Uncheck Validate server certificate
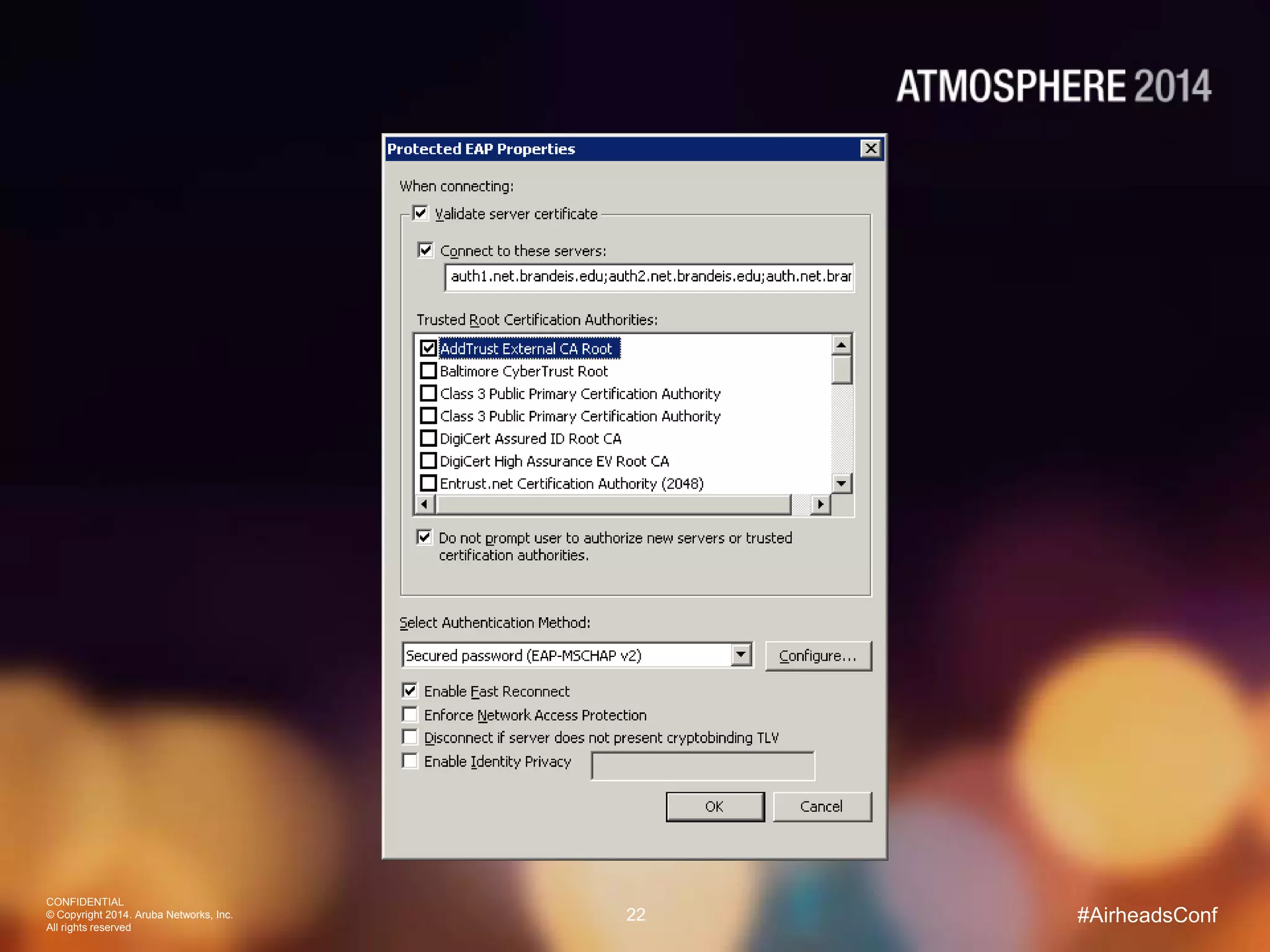The image size is (1270, 952). [x=420, y=214]
